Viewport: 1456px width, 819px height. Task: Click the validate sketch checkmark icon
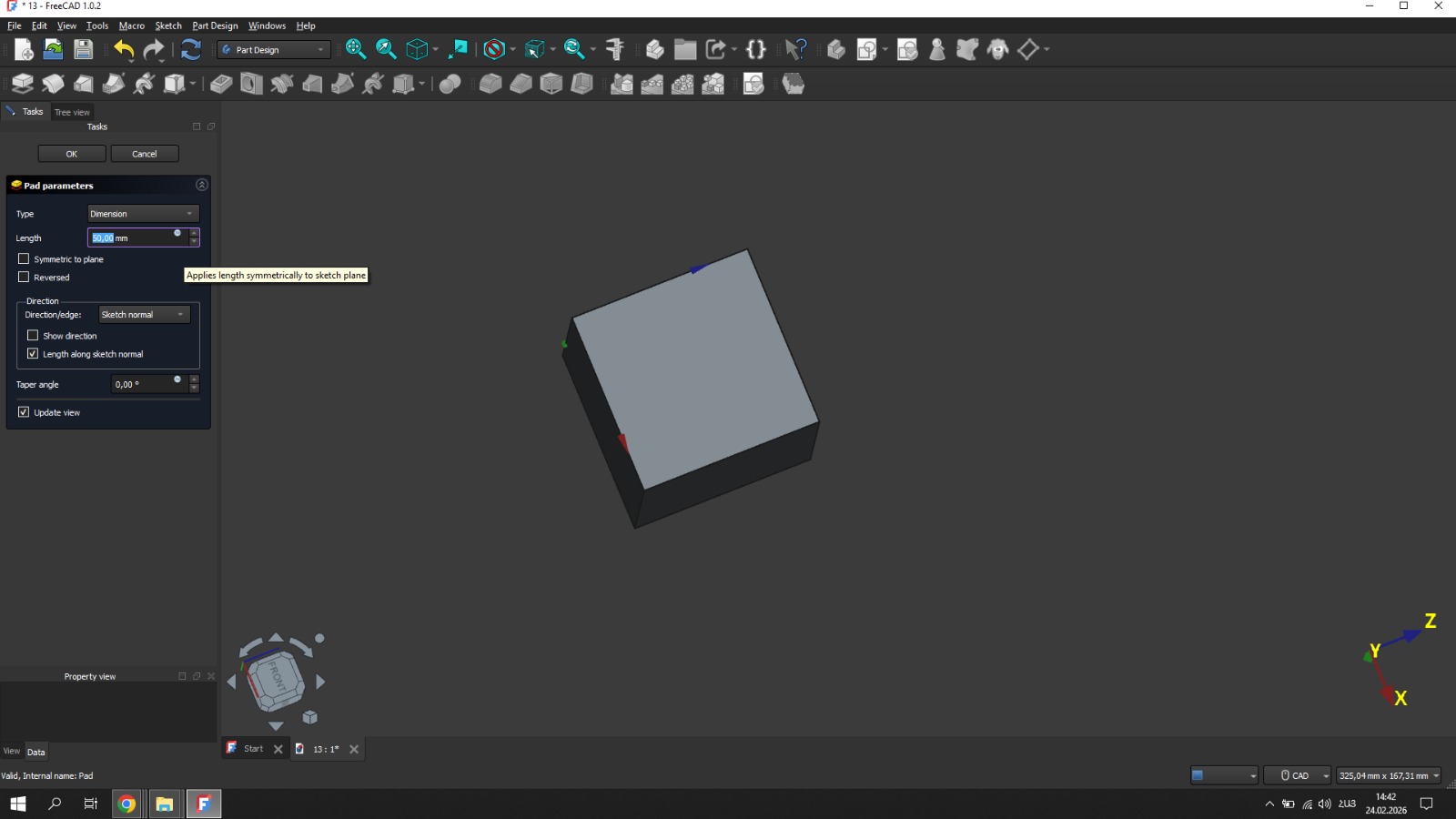tap(907, 49)
